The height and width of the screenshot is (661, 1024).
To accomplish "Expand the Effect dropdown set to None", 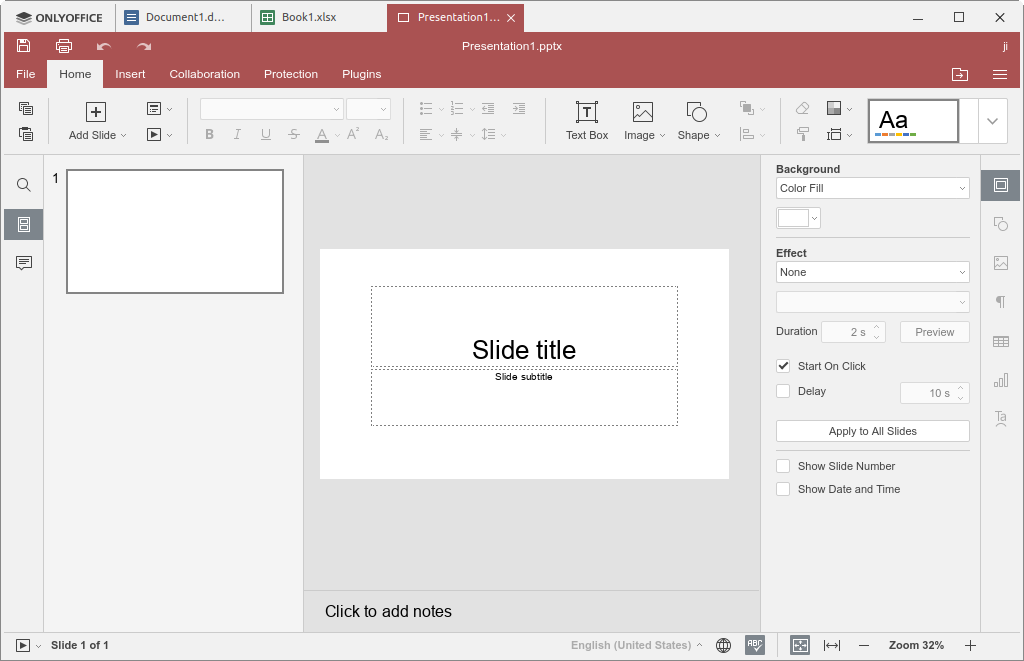I will tap(872, 272).
